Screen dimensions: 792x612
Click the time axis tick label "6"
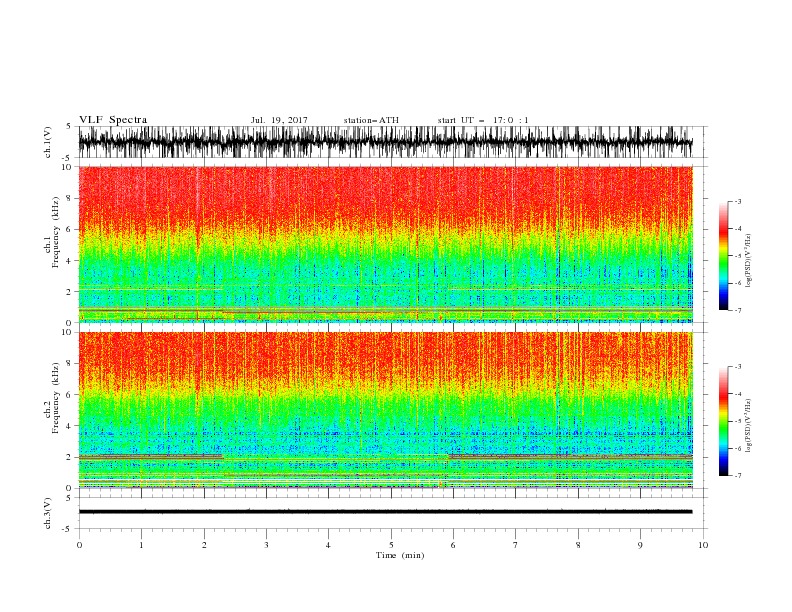tap(453, 545)
